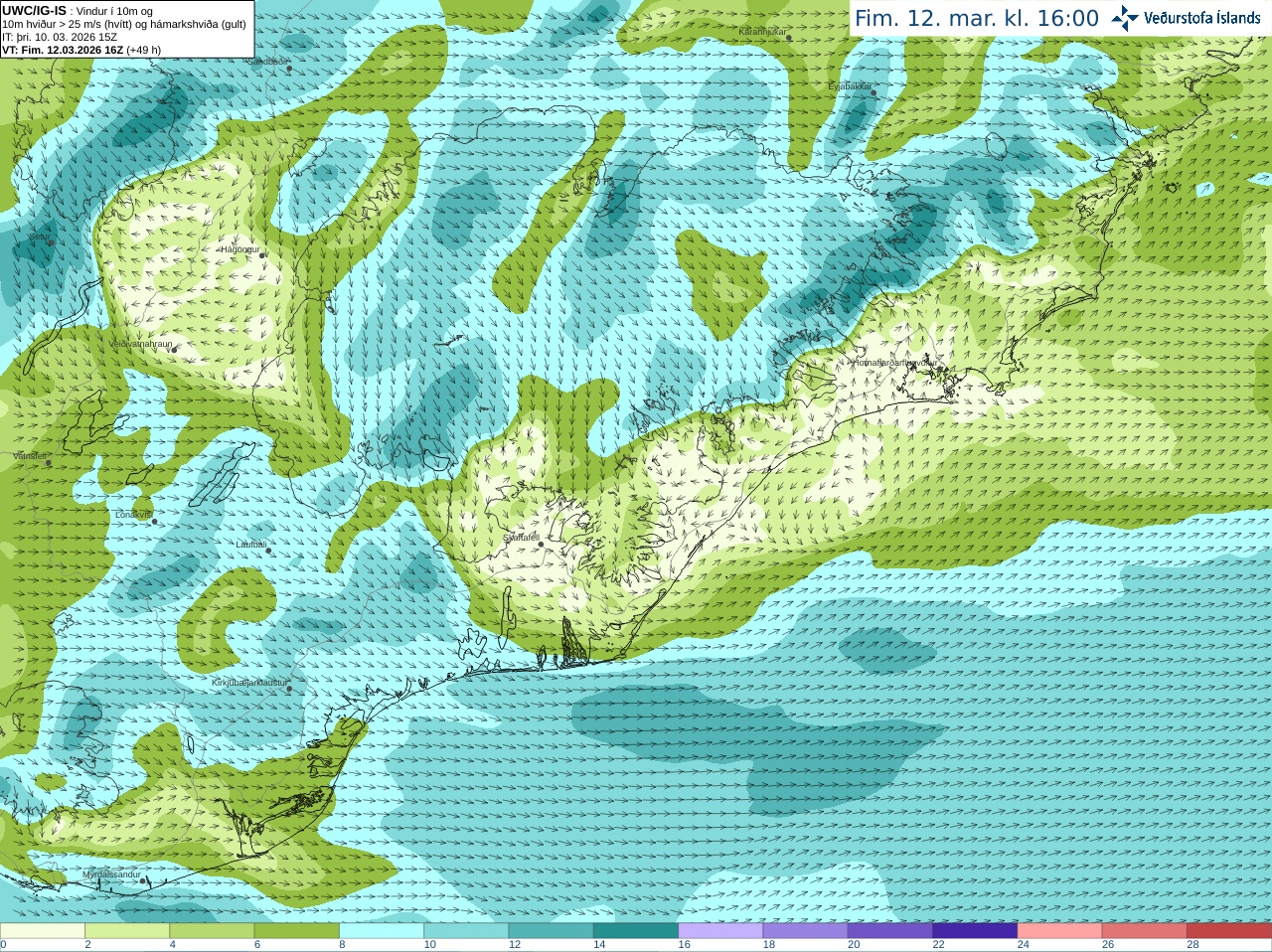Pick the 24–26 m/s pink legend swatch
This screenshot has height=952, width=1272.
pos(1060,931)
